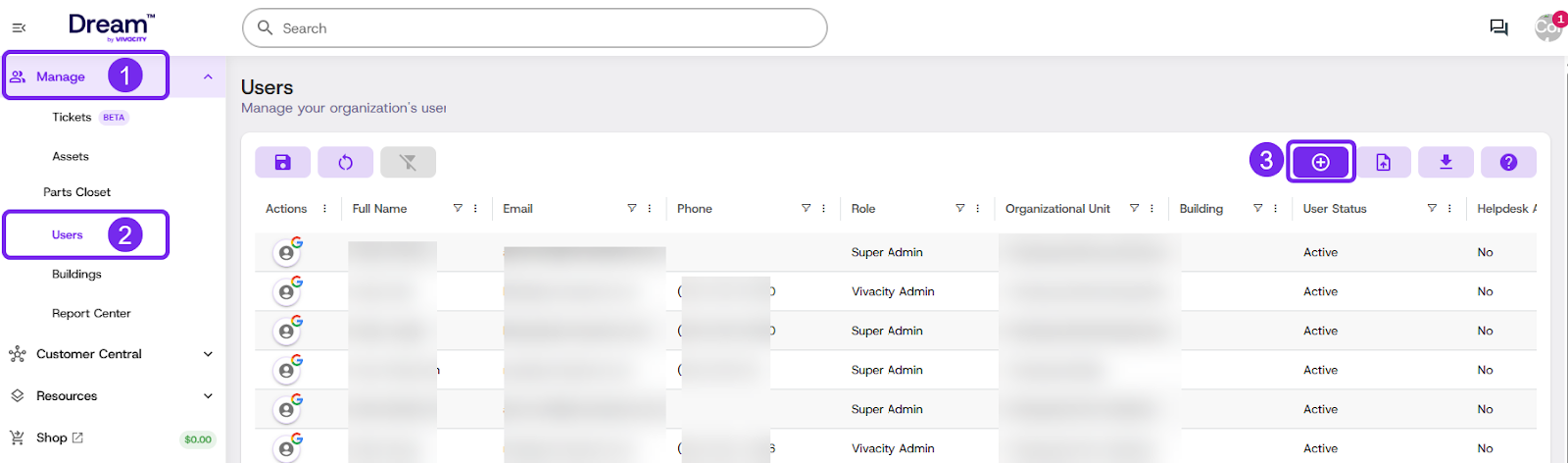
Task: Refresh the users table
Action: [x=345, y=163]
